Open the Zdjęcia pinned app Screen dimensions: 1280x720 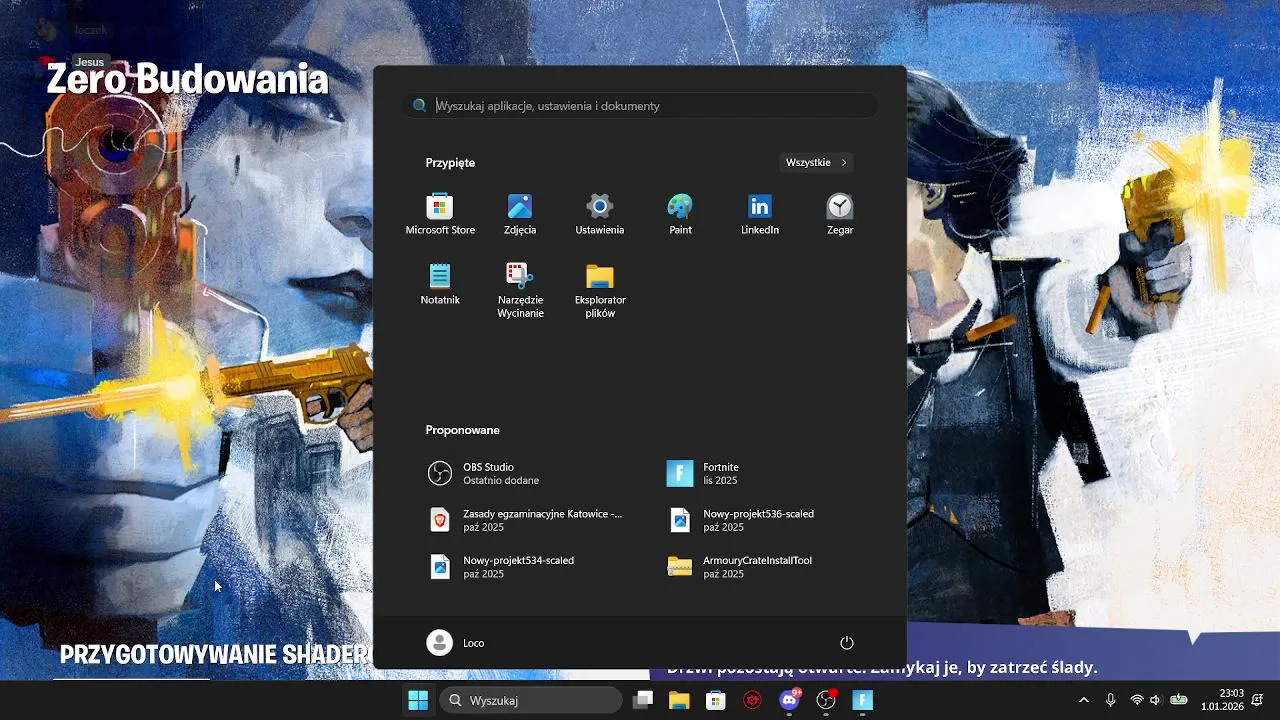pyautogui.click(x=520, y=215)
